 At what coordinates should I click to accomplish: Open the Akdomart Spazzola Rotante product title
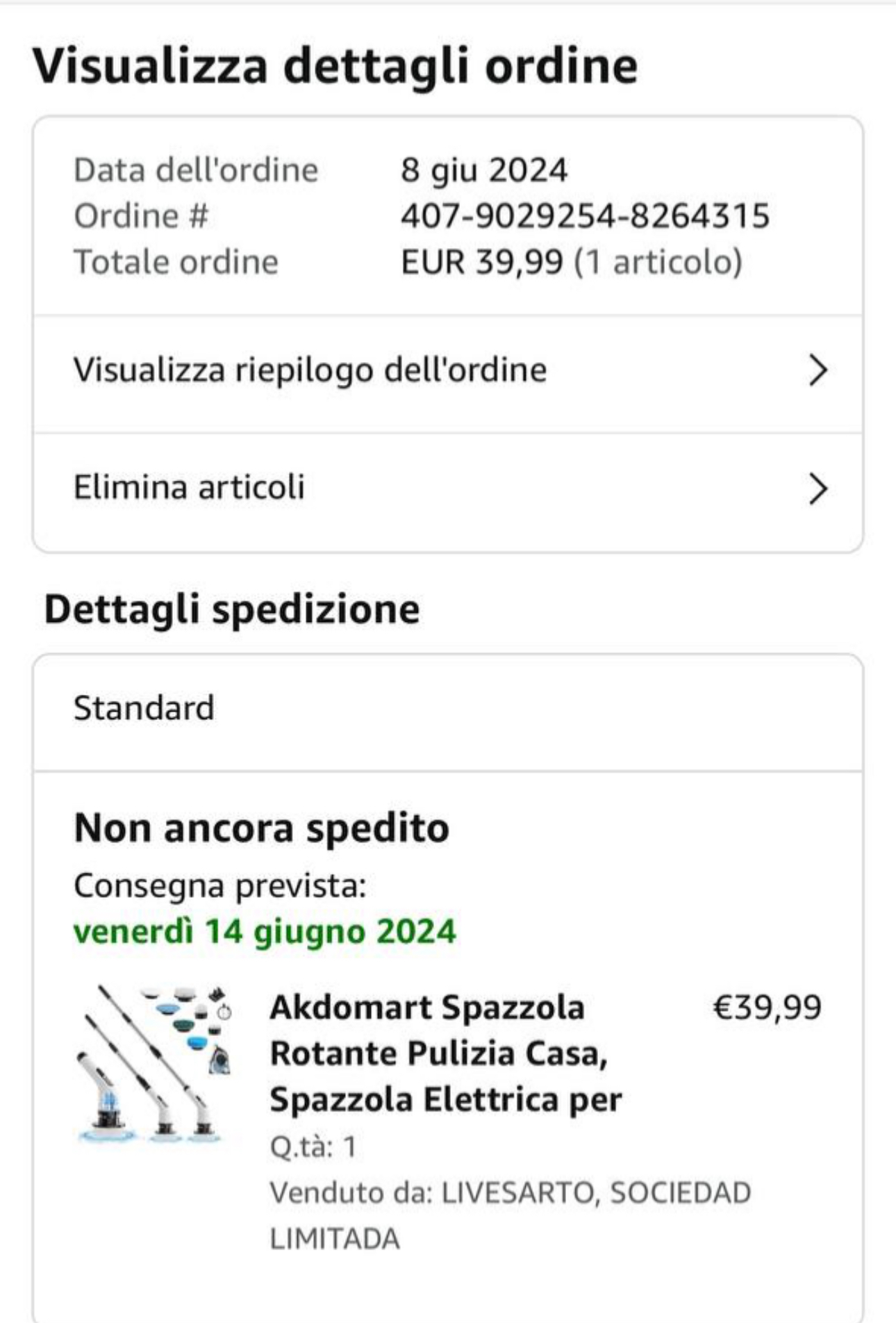coord(445,1053)
